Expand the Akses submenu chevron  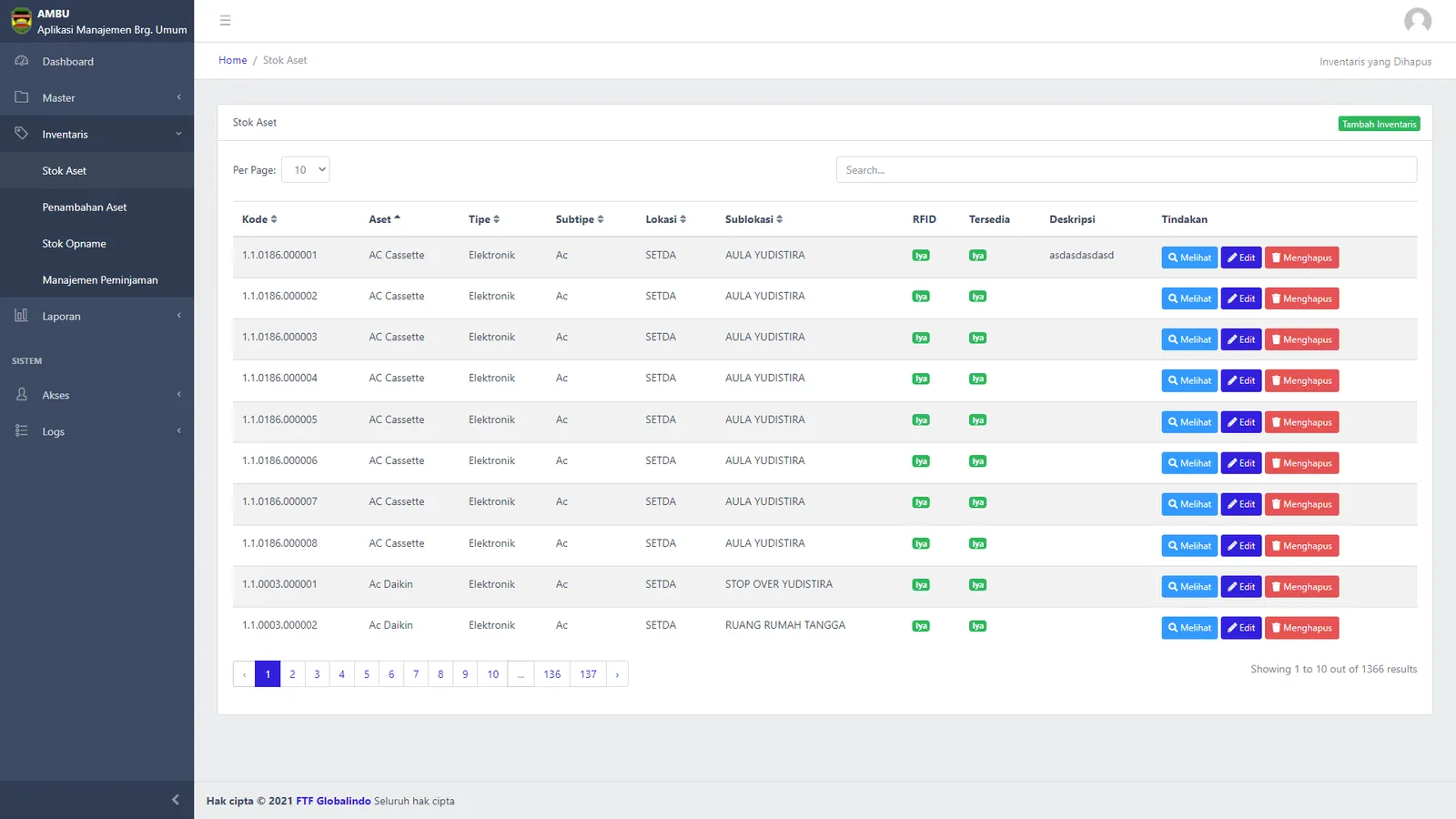tap(179, 395)
